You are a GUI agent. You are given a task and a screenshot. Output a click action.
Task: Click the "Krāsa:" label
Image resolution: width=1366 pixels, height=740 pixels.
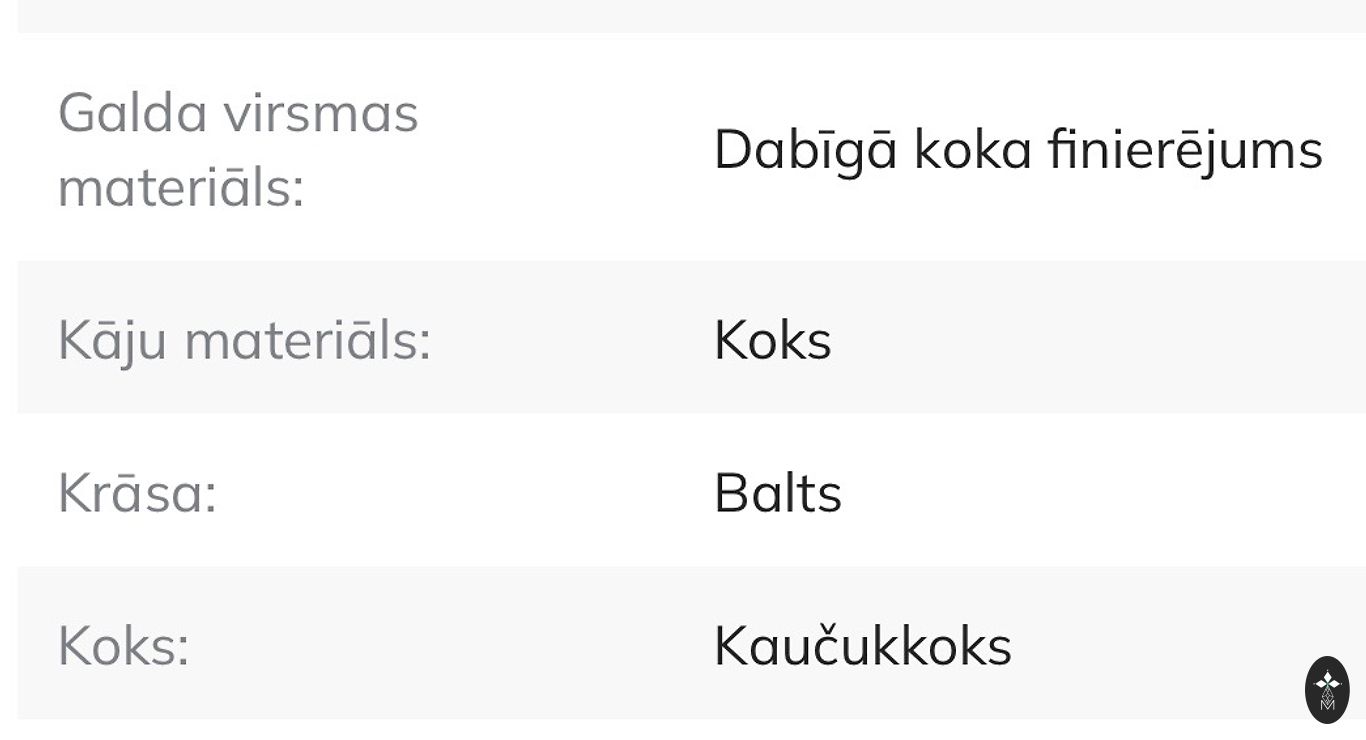tap(137, 493)
